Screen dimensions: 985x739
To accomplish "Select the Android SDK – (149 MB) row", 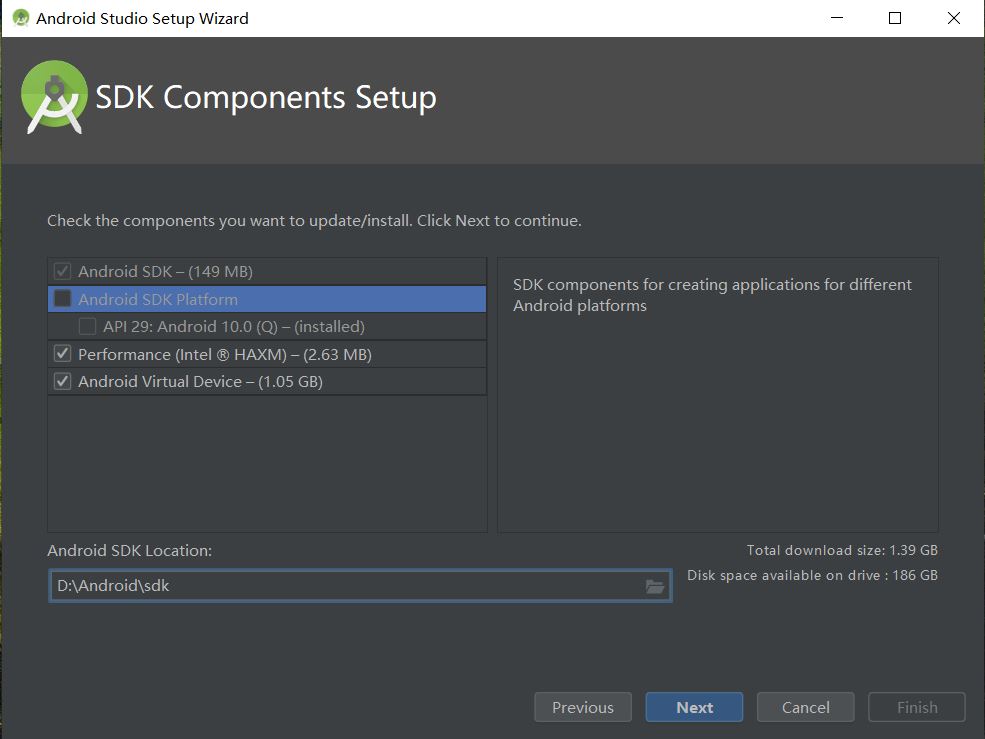I will 267,271.
